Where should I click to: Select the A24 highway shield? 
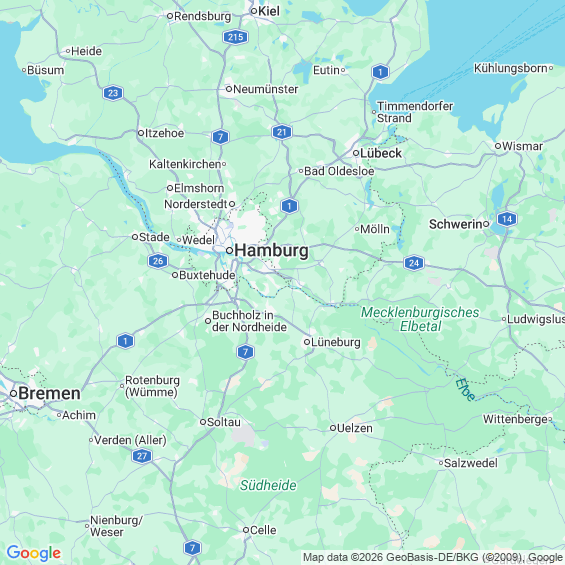click(414, 263)
